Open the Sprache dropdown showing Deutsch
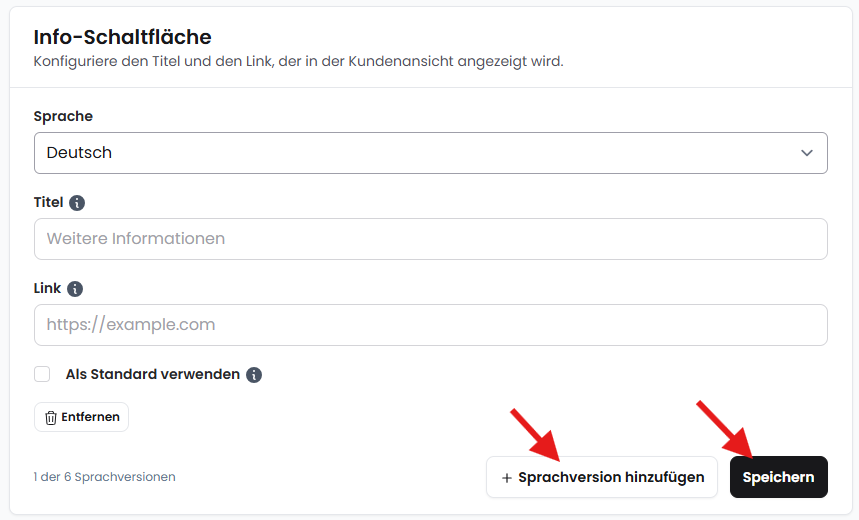 click(x=431, y=153)
